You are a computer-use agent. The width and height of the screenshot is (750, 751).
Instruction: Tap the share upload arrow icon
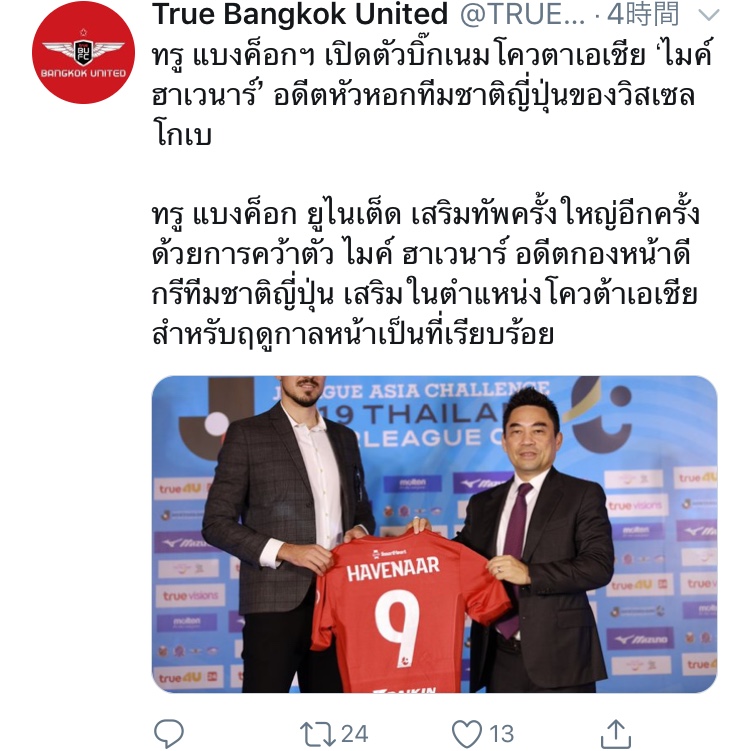[615, 733]
